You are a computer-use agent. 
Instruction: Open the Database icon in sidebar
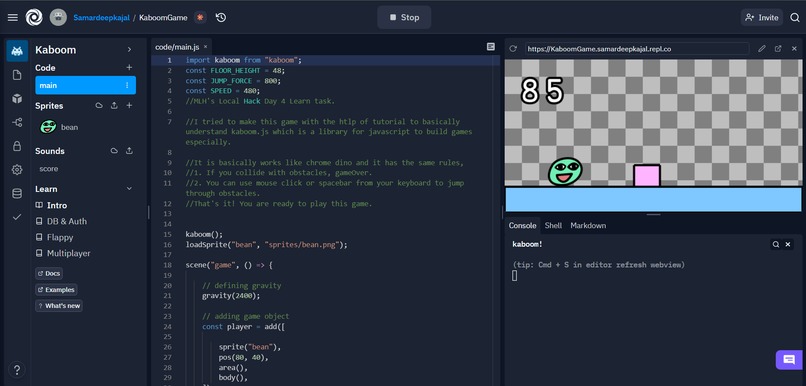coord(17,193)
